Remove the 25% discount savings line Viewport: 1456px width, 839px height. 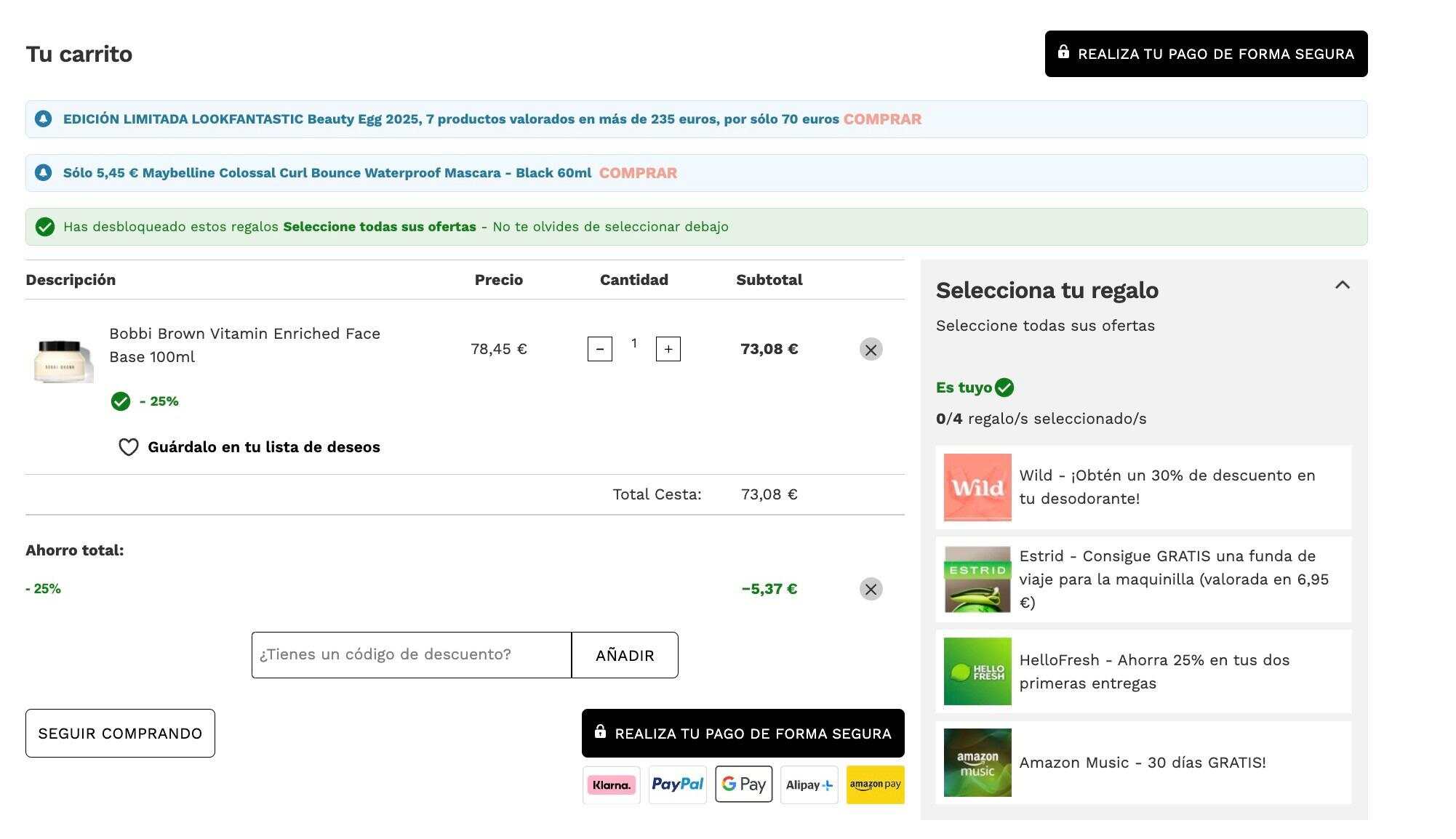click(871, 589)
